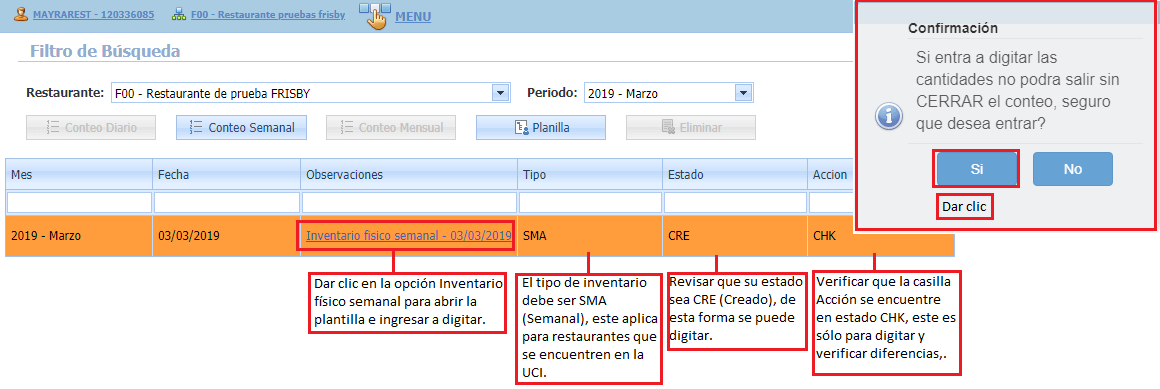
Task: Click Si in the Confirmación dialog
Action: pyautogui.click(x=977, y=169)
